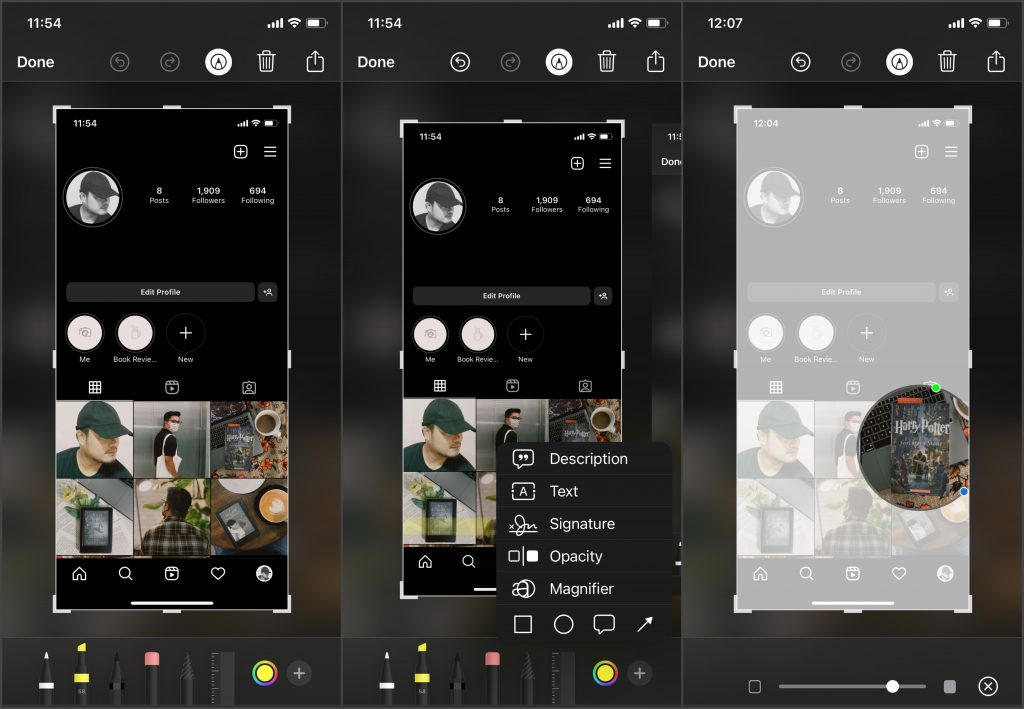Viewport: 1024px width, 709px height.
Task: Choose Description from the popup menu
Action: pyautogui.click(x=588, y=458)
